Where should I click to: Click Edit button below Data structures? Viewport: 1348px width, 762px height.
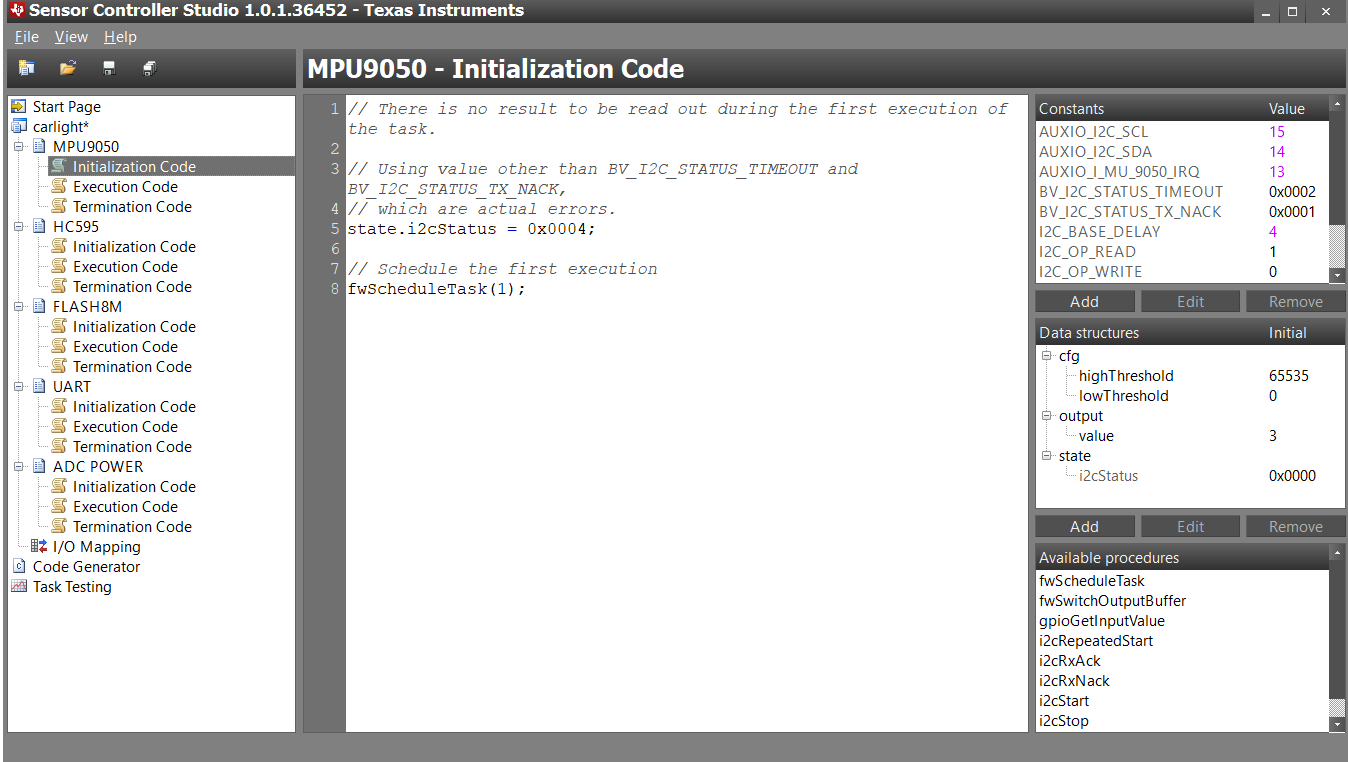tap(1190, 527)
